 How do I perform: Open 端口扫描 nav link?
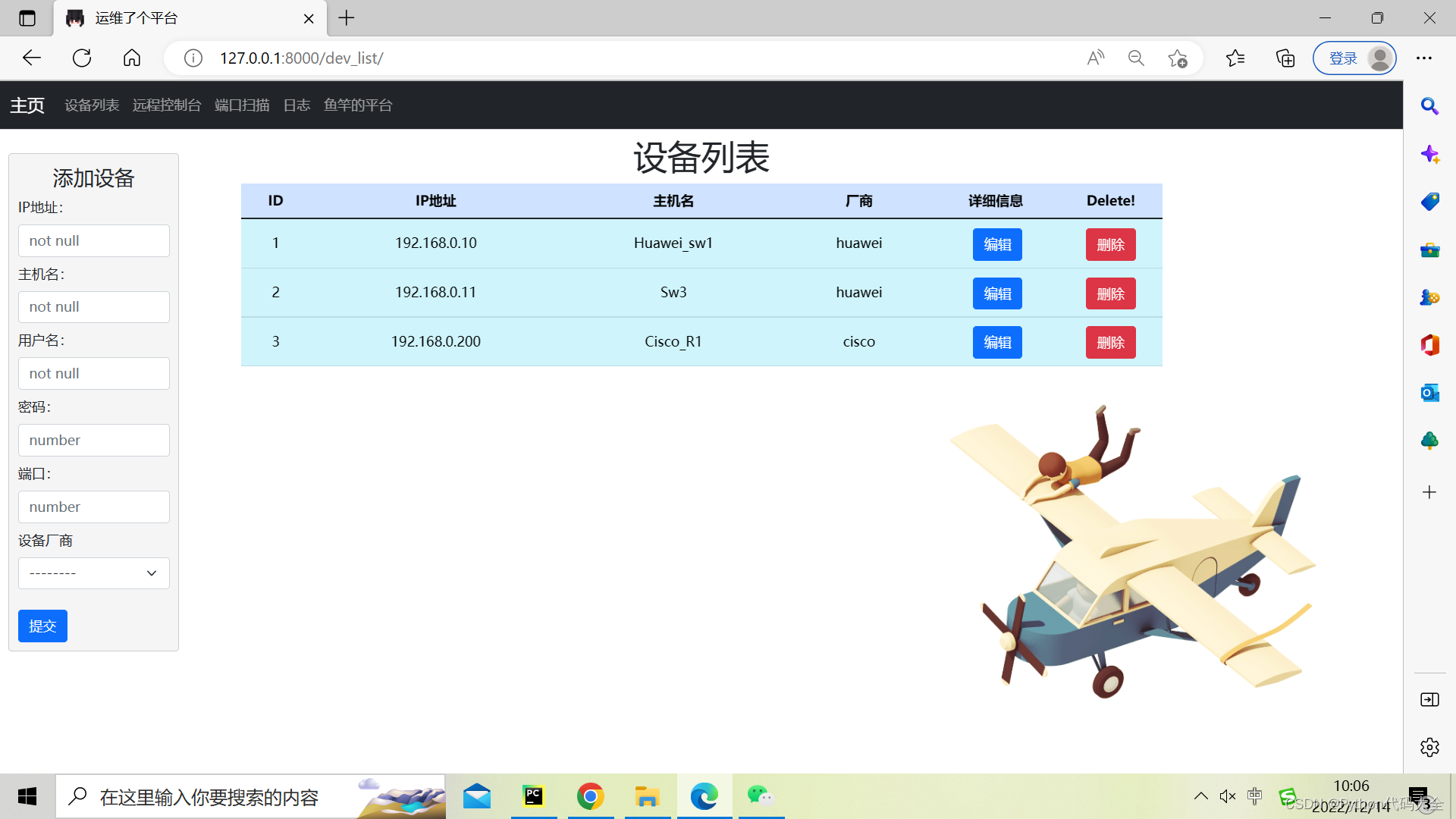click(242, 105)
